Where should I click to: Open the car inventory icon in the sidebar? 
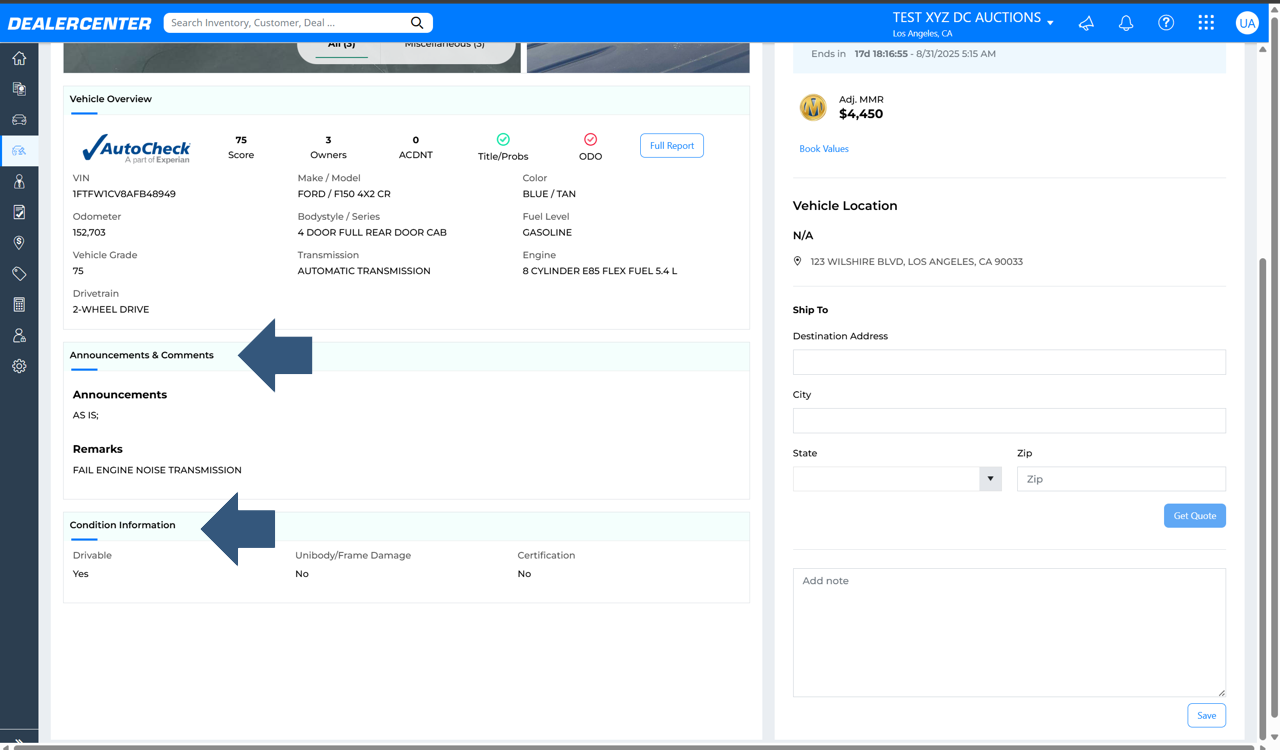pos(19,120)
